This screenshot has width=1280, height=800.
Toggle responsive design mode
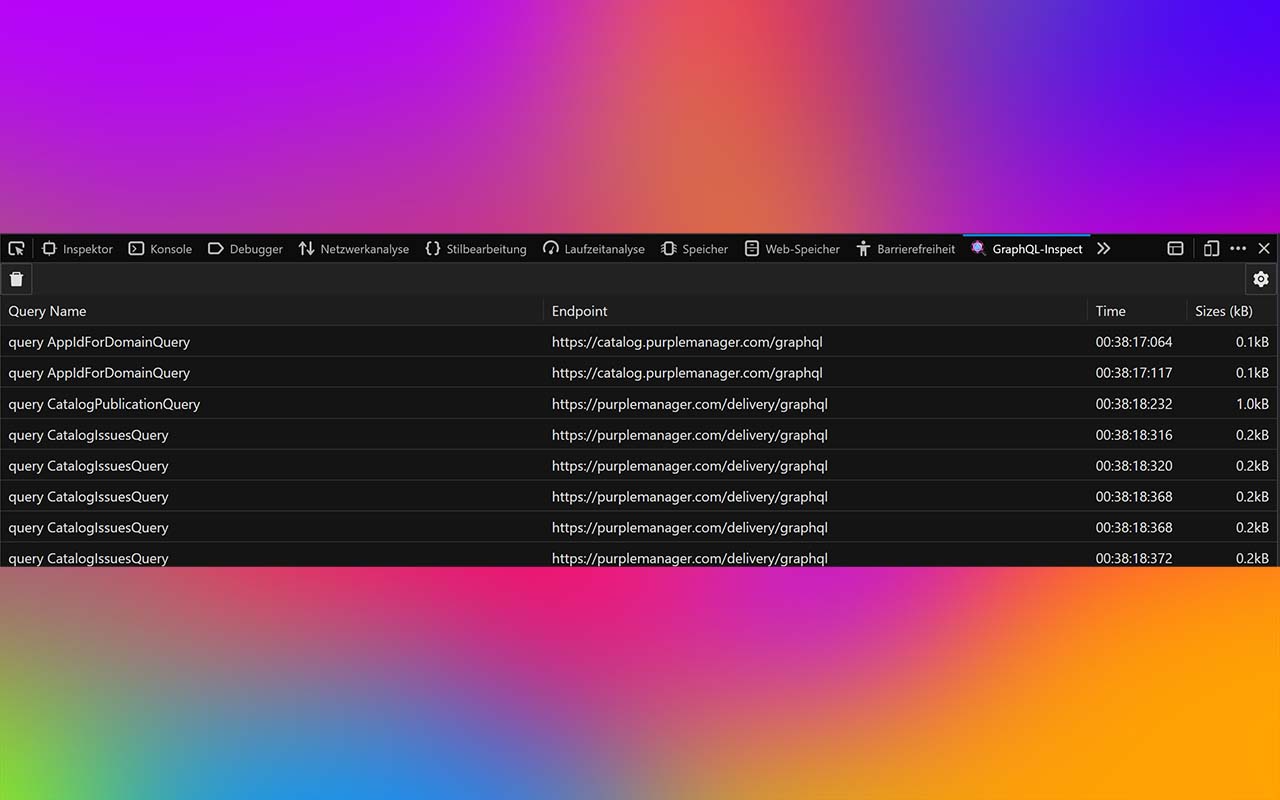click(1211, 248)
